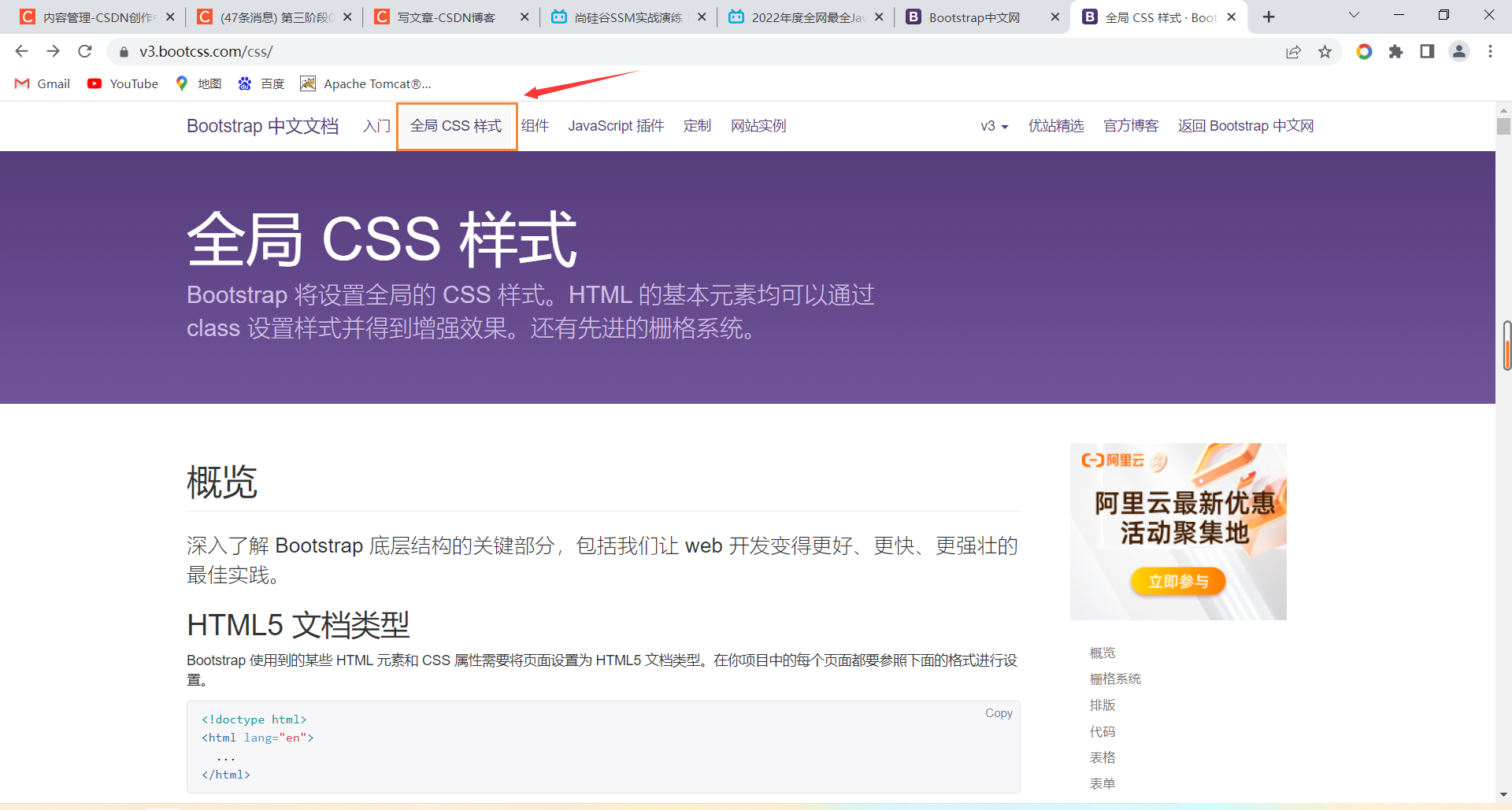This screenshot has height=810, width=1512.
Task: Open the tab search dropdown arrow
Action: coord(1354,16)
